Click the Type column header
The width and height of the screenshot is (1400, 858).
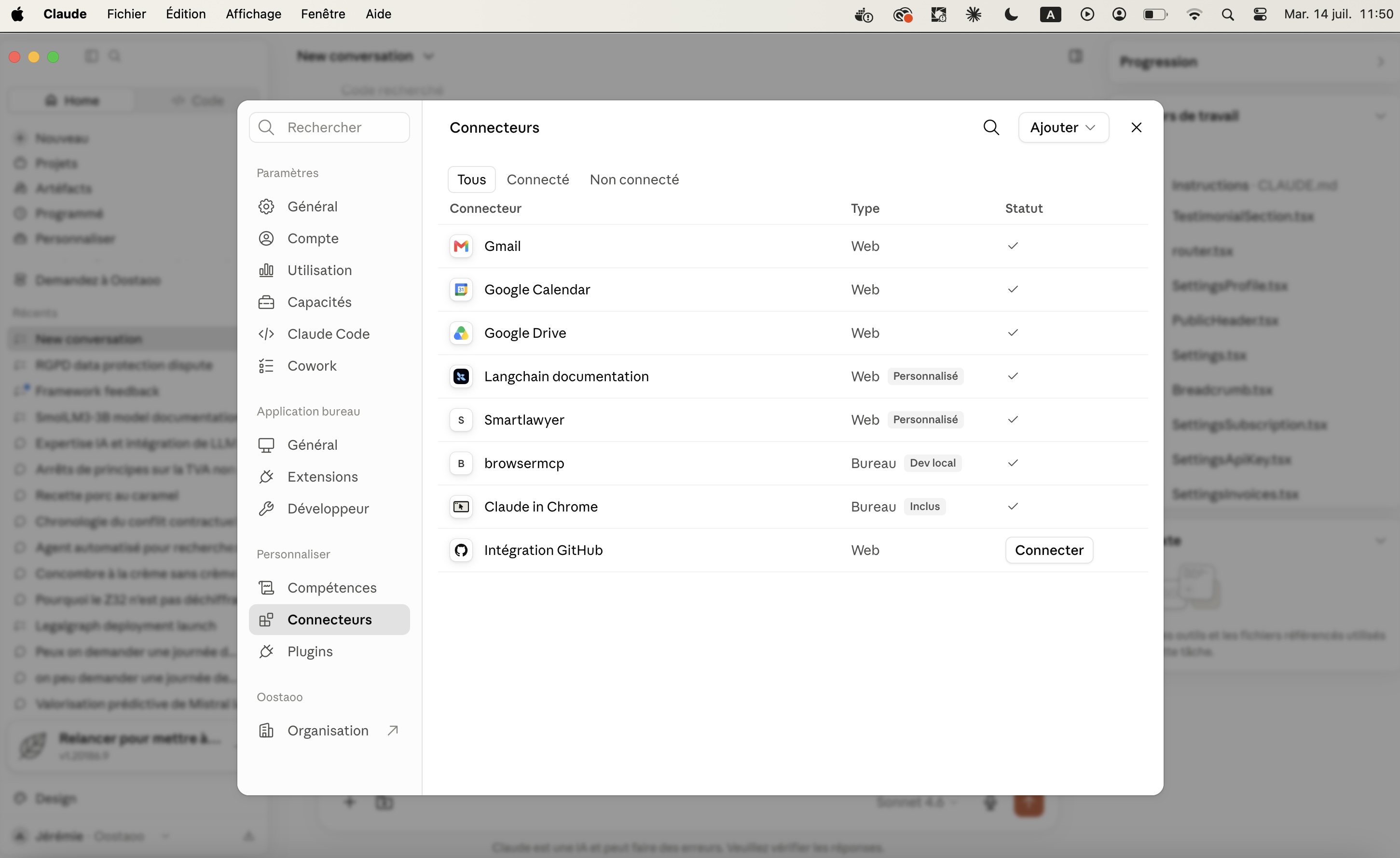[865, 208]
